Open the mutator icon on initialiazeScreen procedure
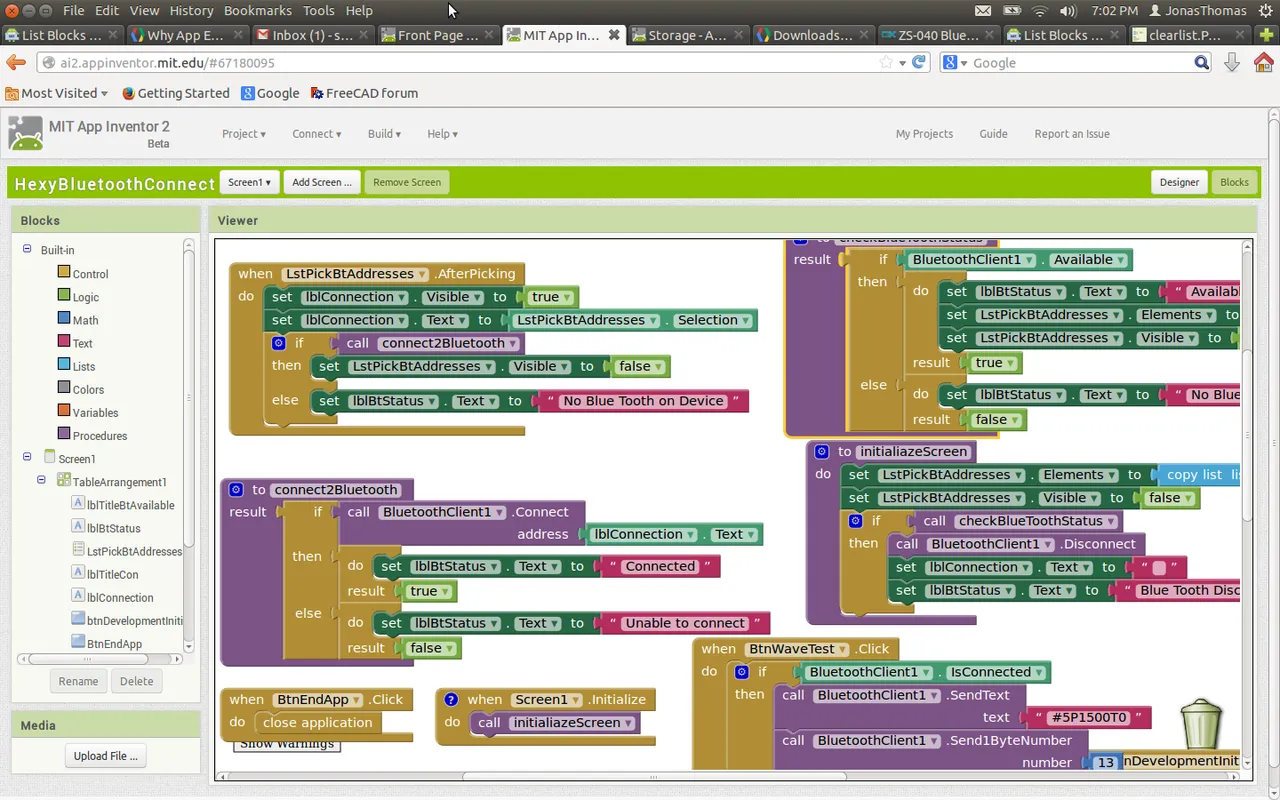Screen dimensions: 1280x800 [822, 452]
